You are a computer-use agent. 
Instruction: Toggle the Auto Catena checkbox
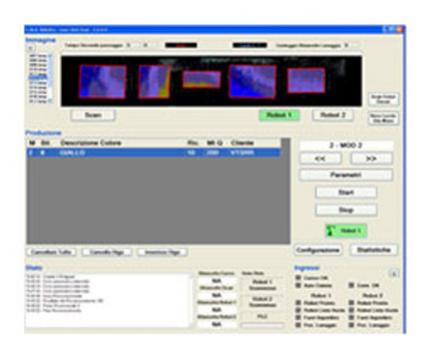pyautogui.click(x=298, y=285)
